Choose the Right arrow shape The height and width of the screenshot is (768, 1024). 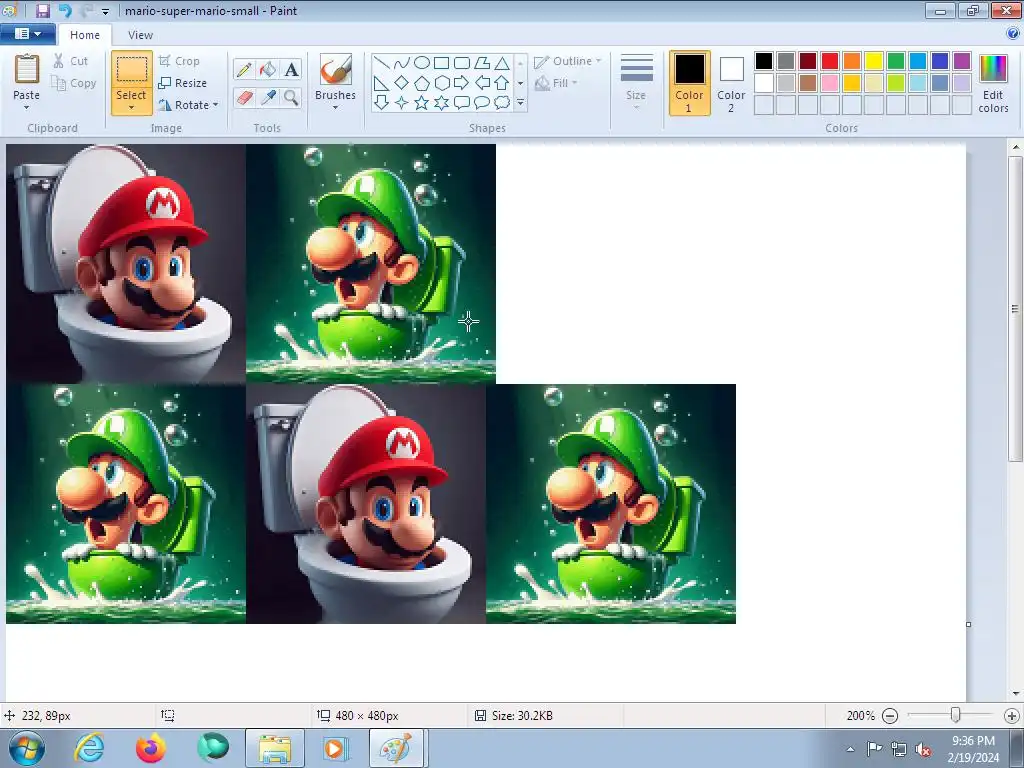tap(462, 83)
